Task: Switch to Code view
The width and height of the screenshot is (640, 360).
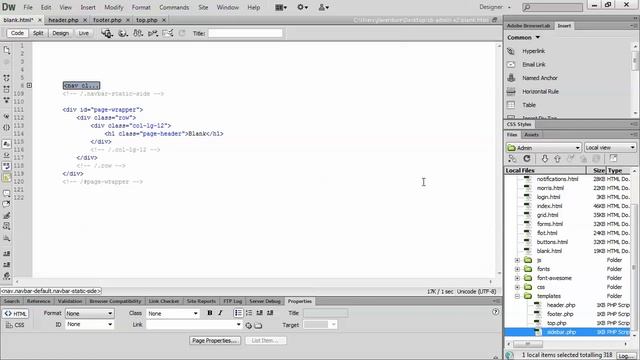Action: click(x=17, y=33)
